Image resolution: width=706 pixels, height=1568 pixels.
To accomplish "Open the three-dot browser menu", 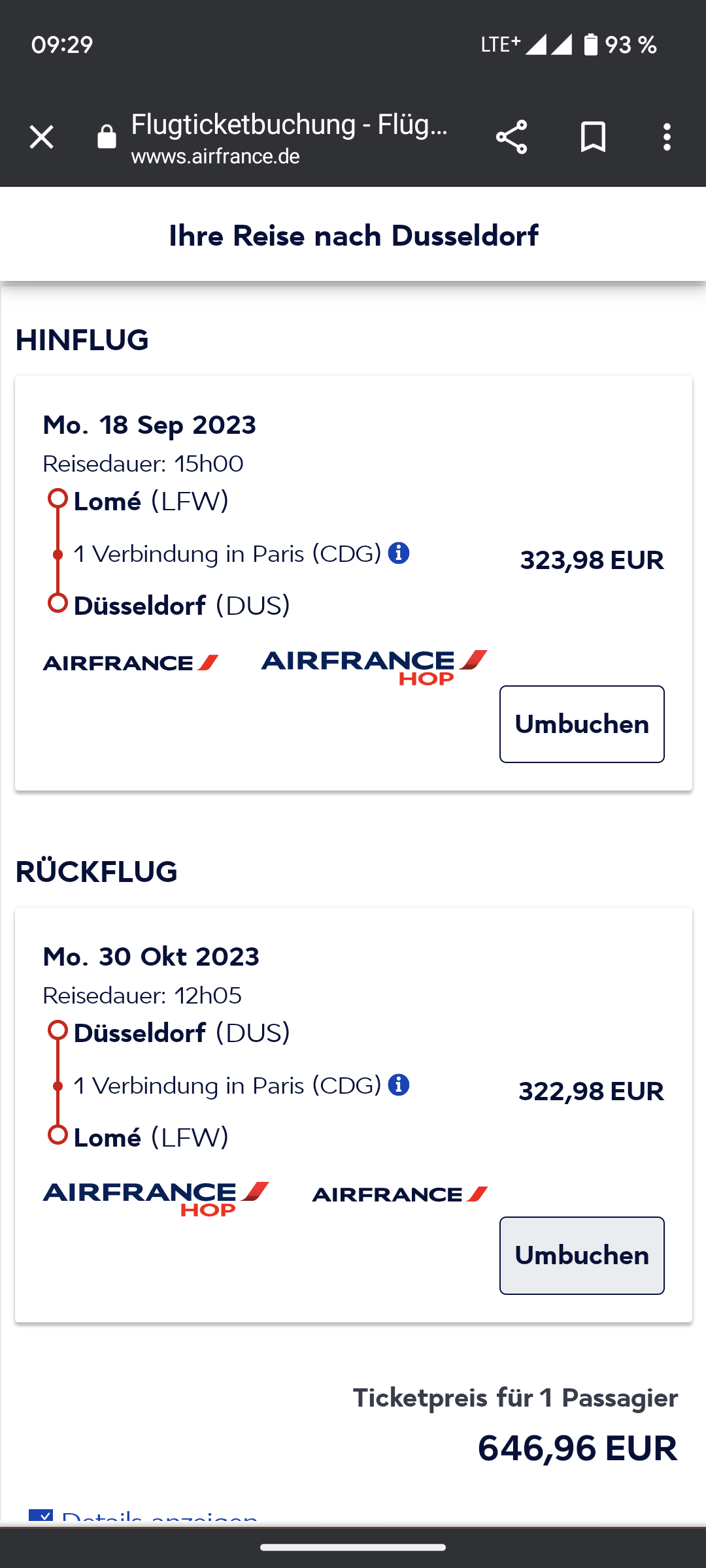I will (667, 137).
